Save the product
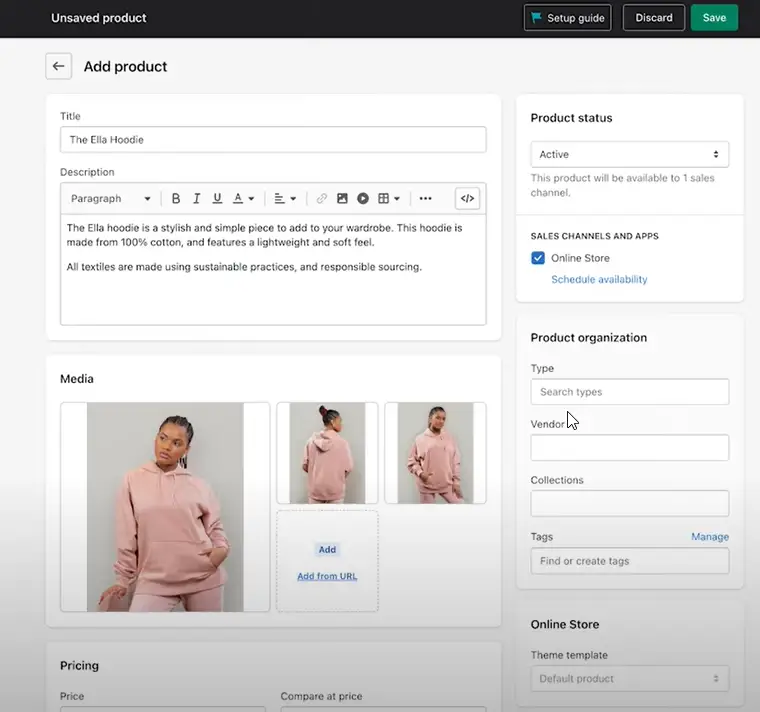The height and width of the screenshot is (712, 760). (x=714, y=18)
